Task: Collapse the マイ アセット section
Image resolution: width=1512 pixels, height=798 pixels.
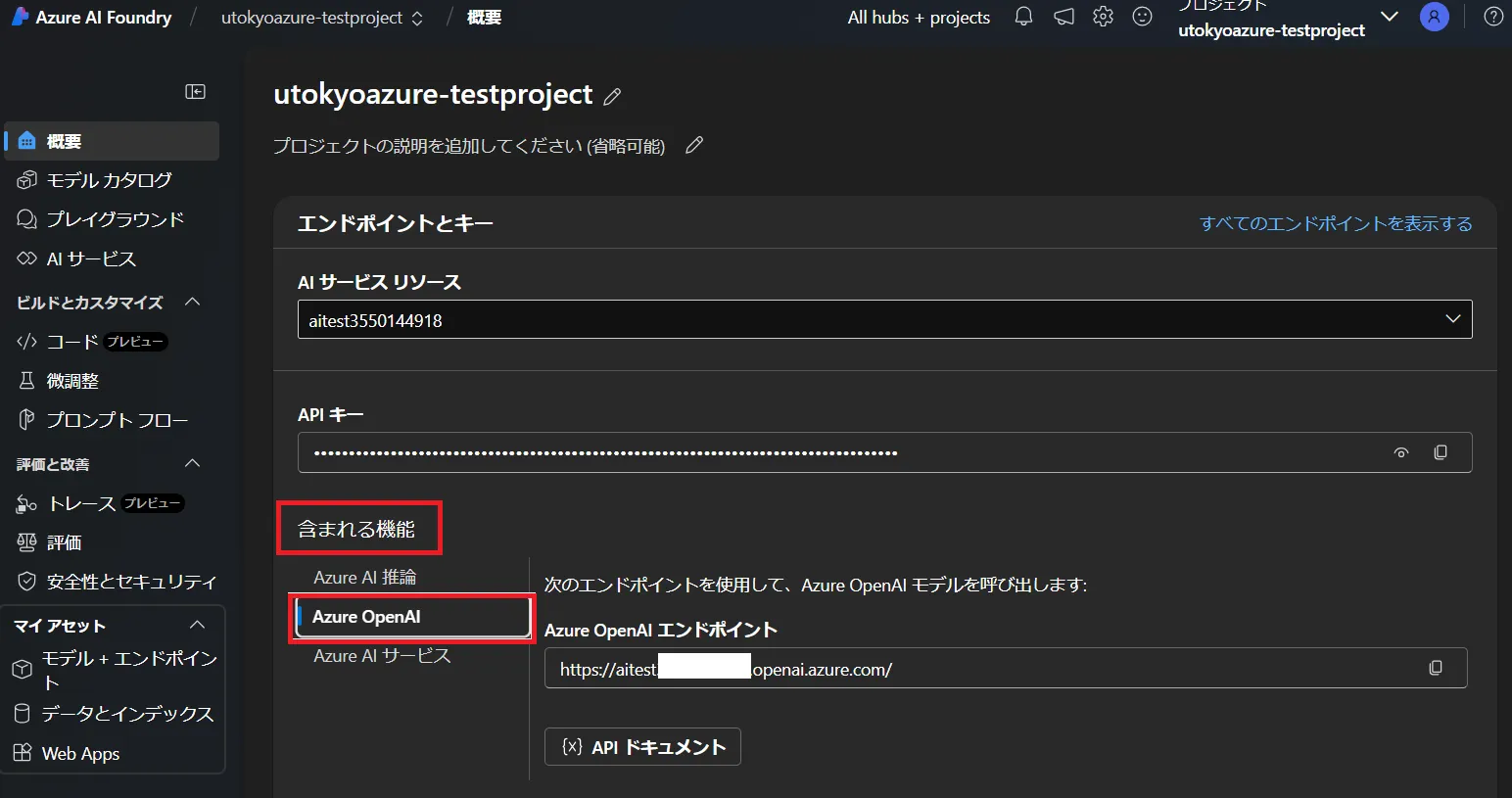Action: 197,625
